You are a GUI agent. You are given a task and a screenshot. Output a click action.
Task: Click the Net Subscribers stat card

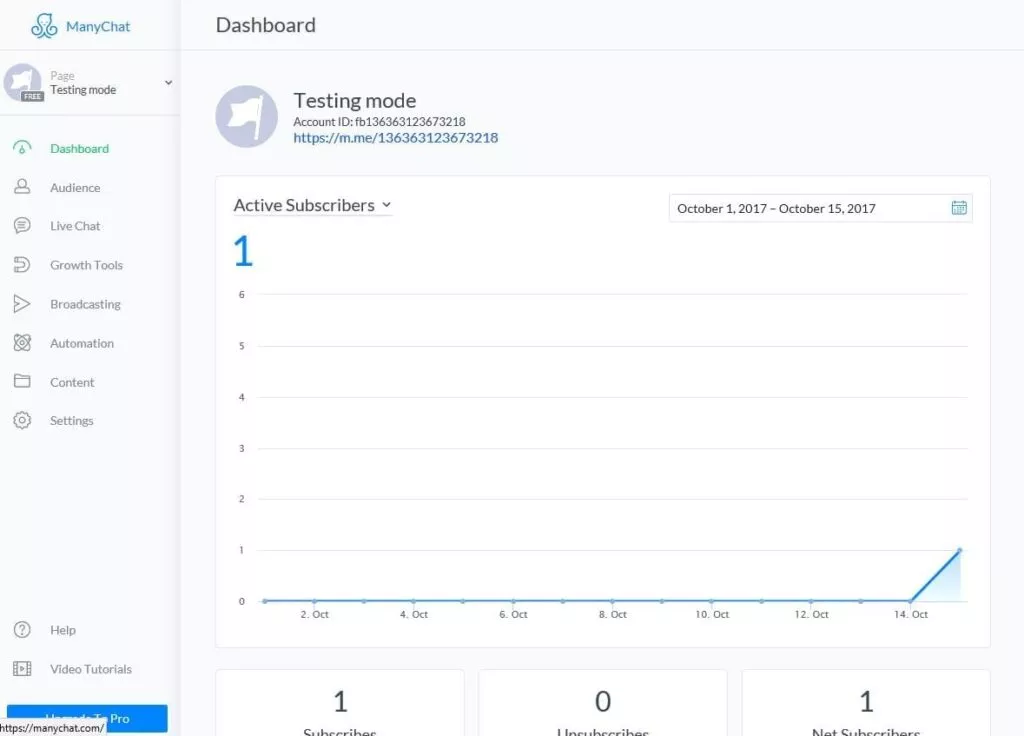point(865,703)
